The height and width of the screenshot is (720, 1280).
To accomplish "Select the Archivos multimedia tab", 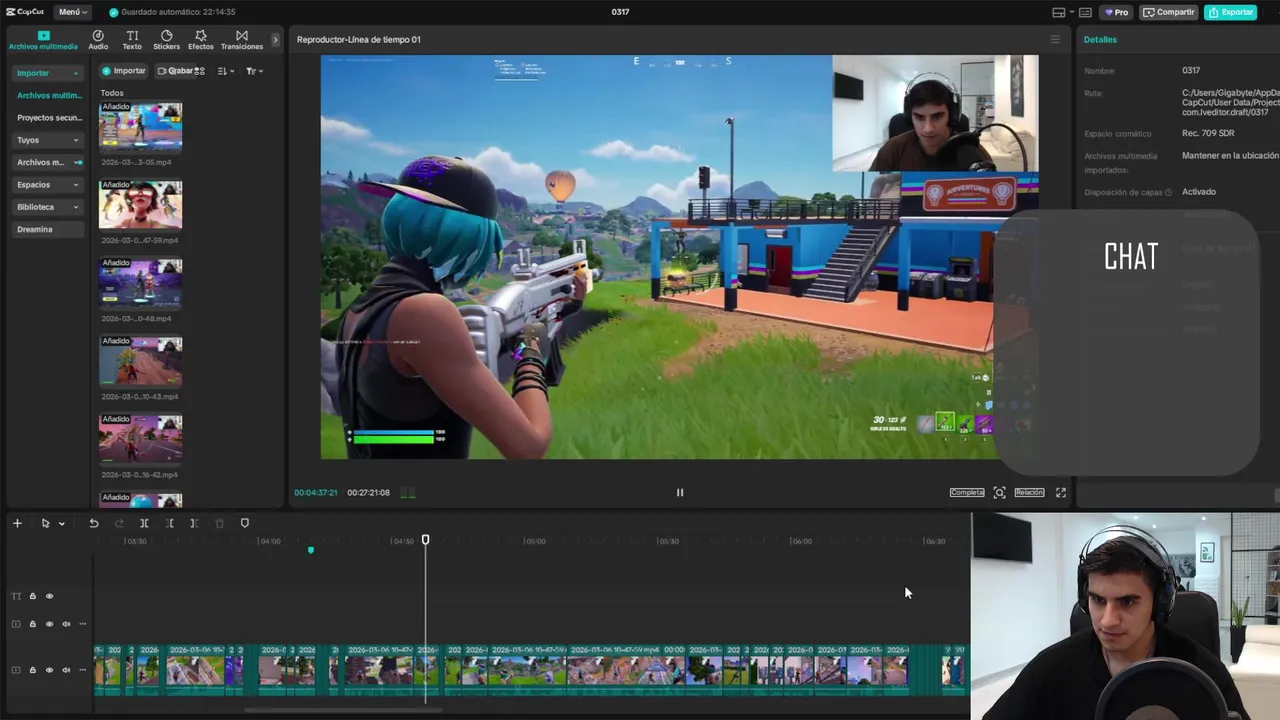I will coord(43,39).
